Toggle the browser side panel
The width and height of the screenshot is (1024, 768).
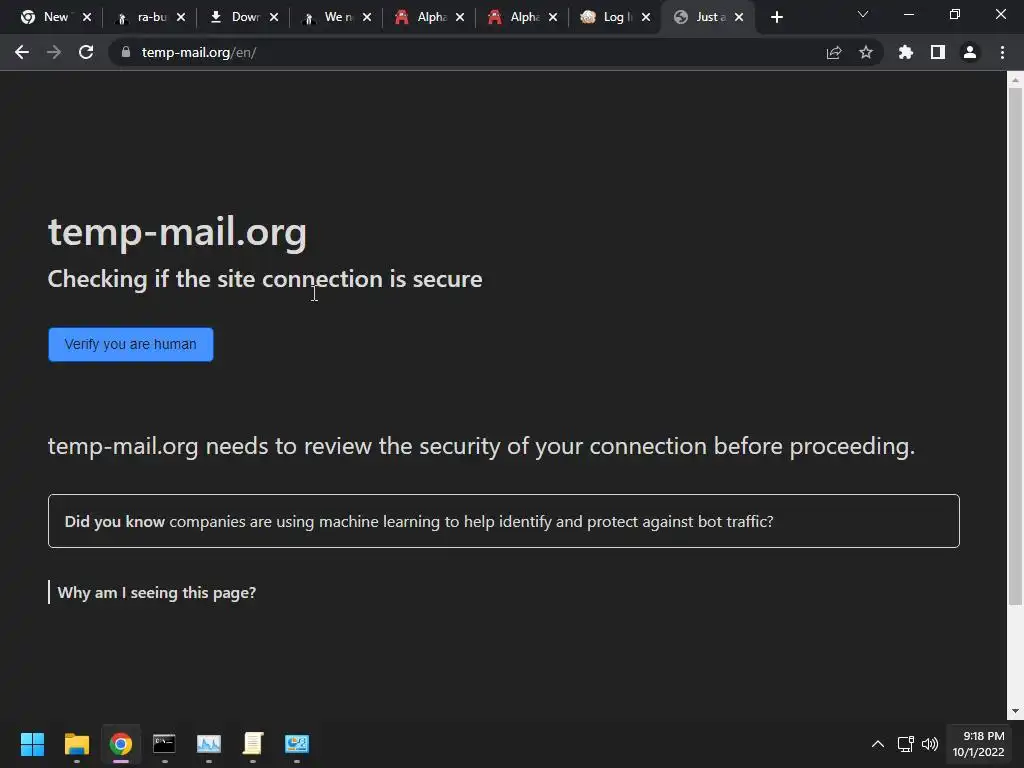point(938,52)
